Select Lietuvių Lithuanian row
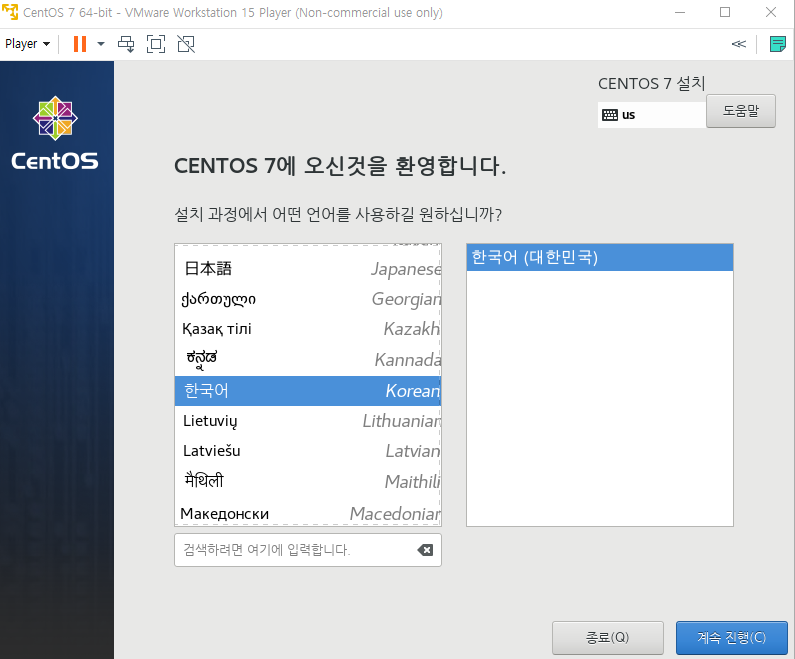 [308, 421]
